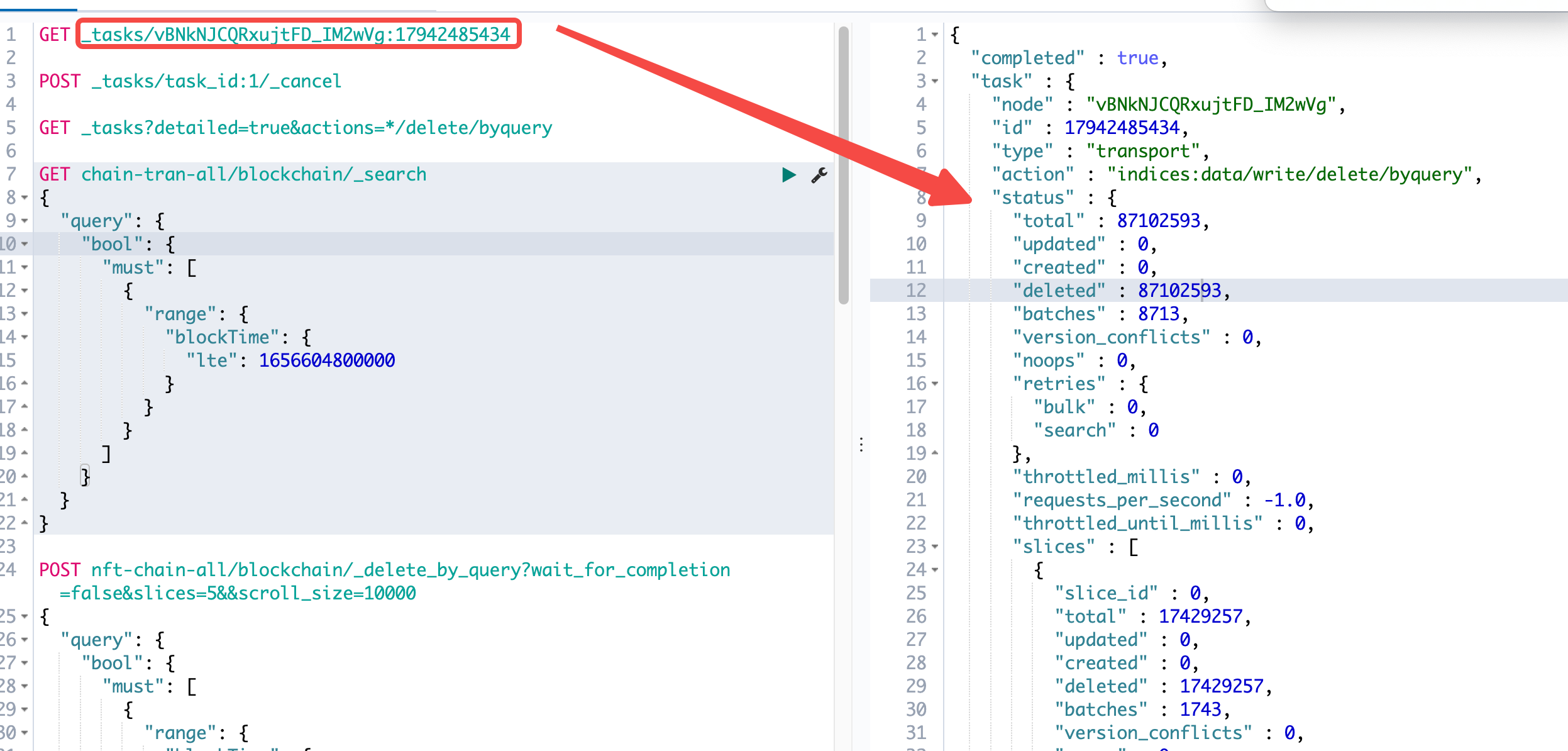Collapse the "range" fold arrow on line 13
This screenshot has width=1568, height=751.
click(25, 314)
